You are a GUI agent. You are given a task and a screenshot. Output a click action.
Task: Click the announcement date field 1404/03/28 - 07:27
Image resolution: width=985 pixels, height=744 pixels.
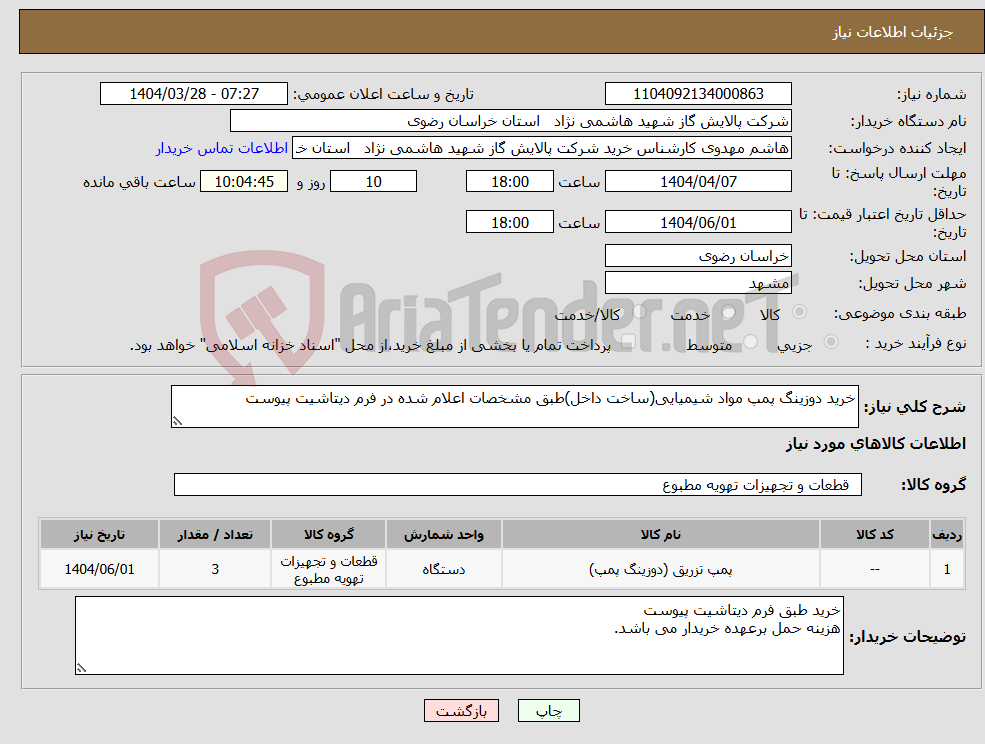point(193,94)
